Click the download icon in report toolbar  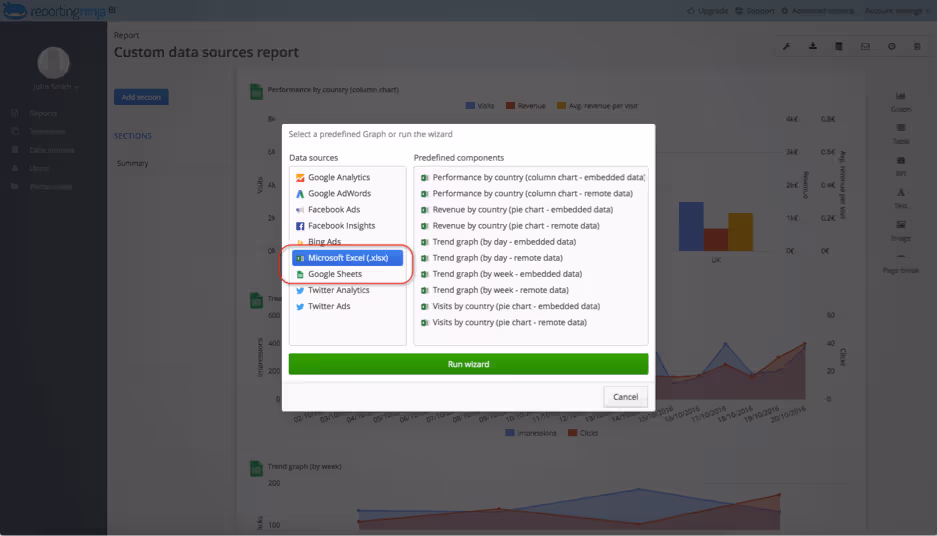813,47
